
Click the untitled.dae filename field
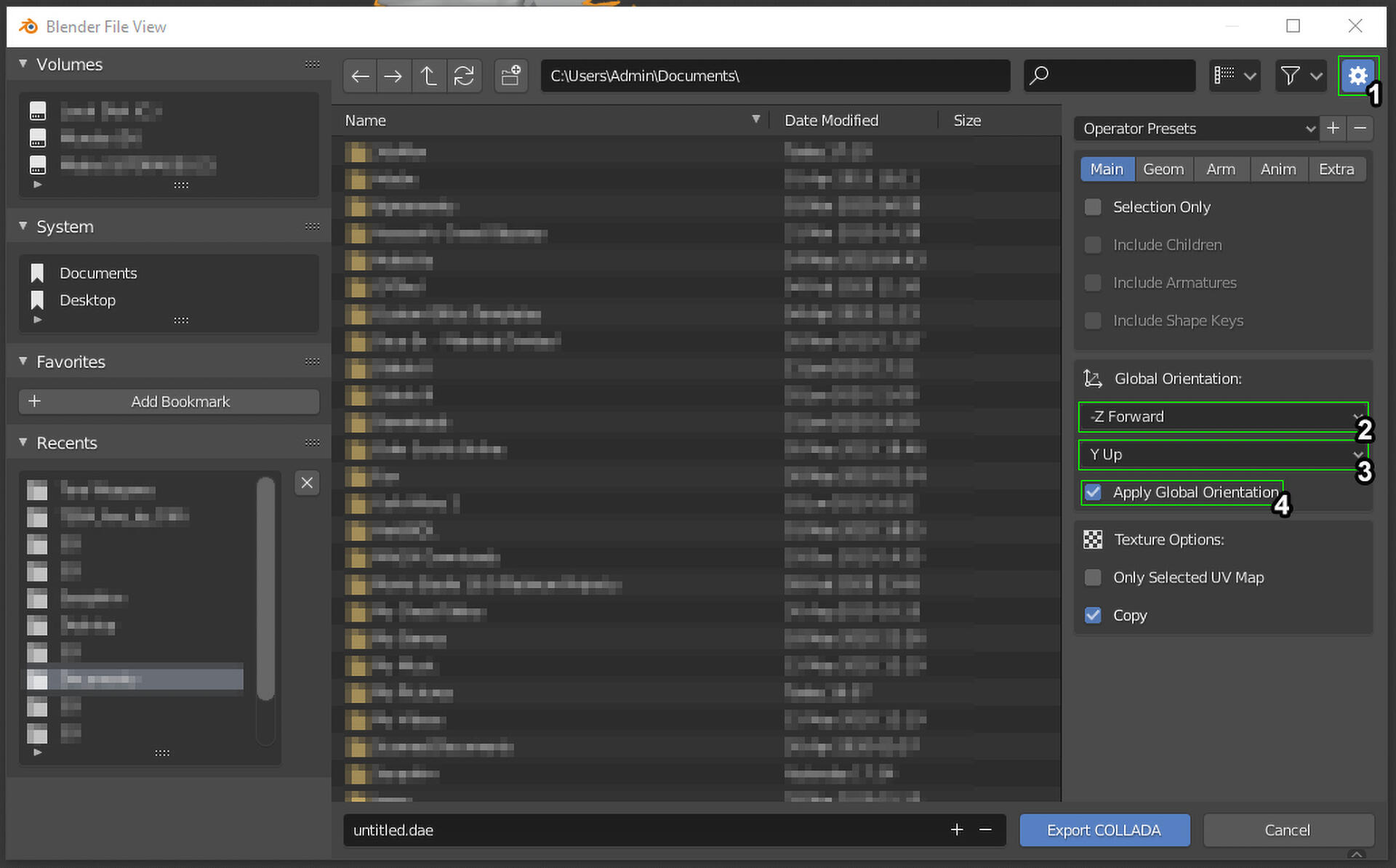pos(640,830)
